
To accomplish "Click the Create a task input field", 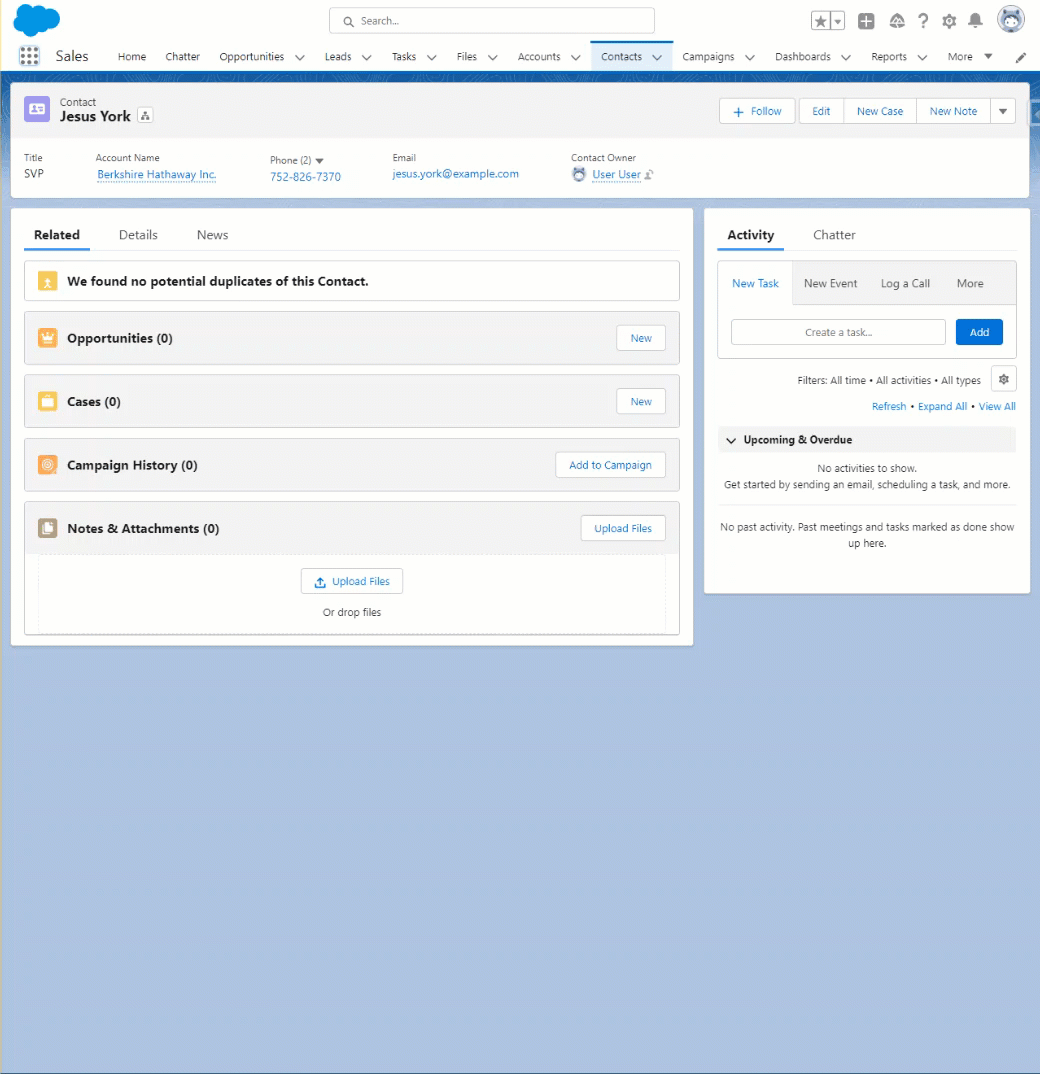I will tap(838, 332).
